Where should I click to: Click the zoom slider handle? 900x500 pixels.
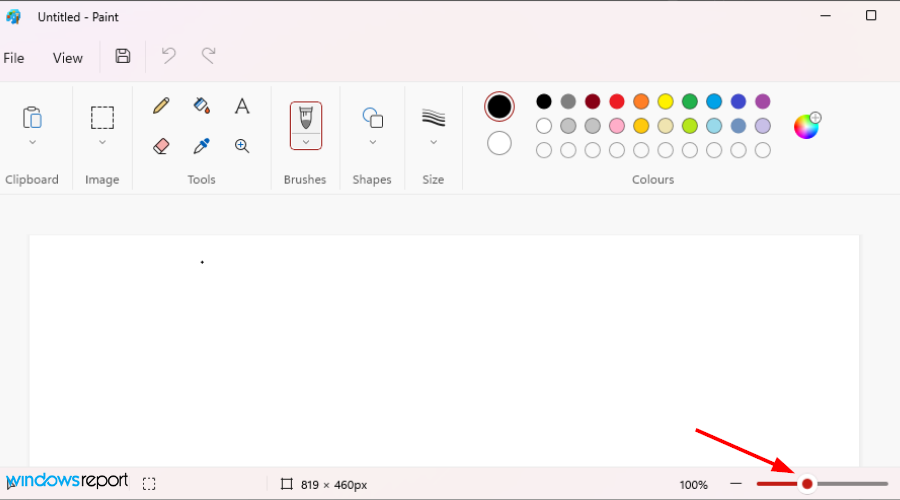tap(807, 484)
